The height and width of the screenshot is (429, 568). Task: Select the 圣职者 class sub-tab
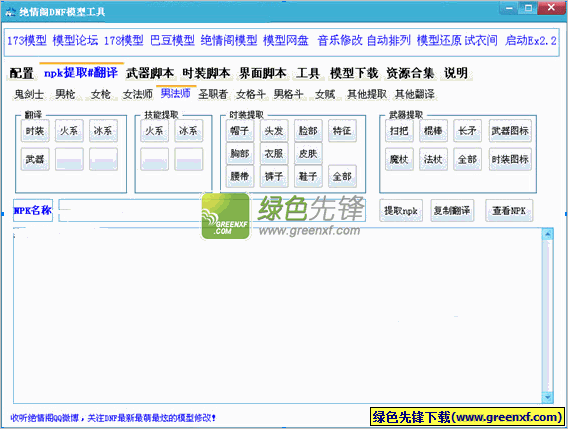213,94
